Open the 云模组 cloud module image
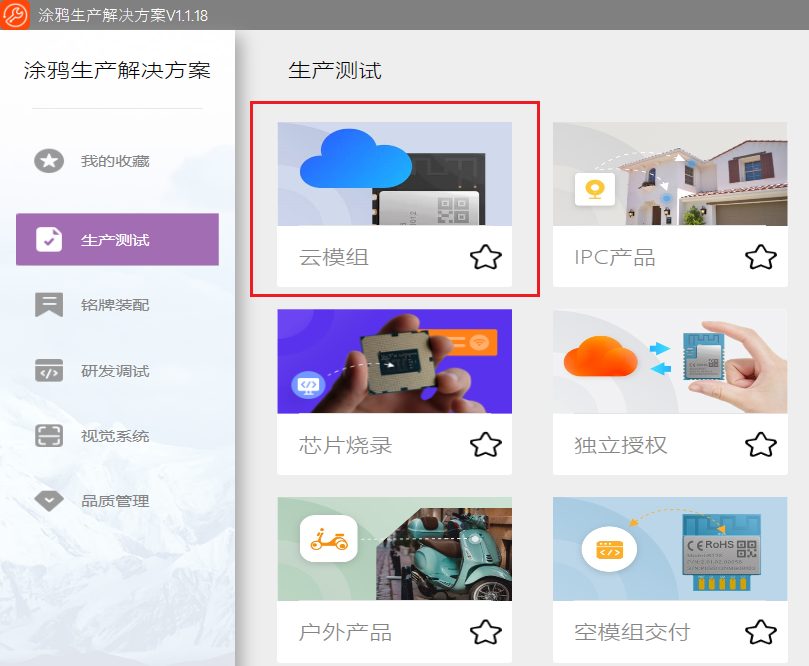The height and width of the screenshot is (666, 809). pyautogui.click(x=395, y=174)
